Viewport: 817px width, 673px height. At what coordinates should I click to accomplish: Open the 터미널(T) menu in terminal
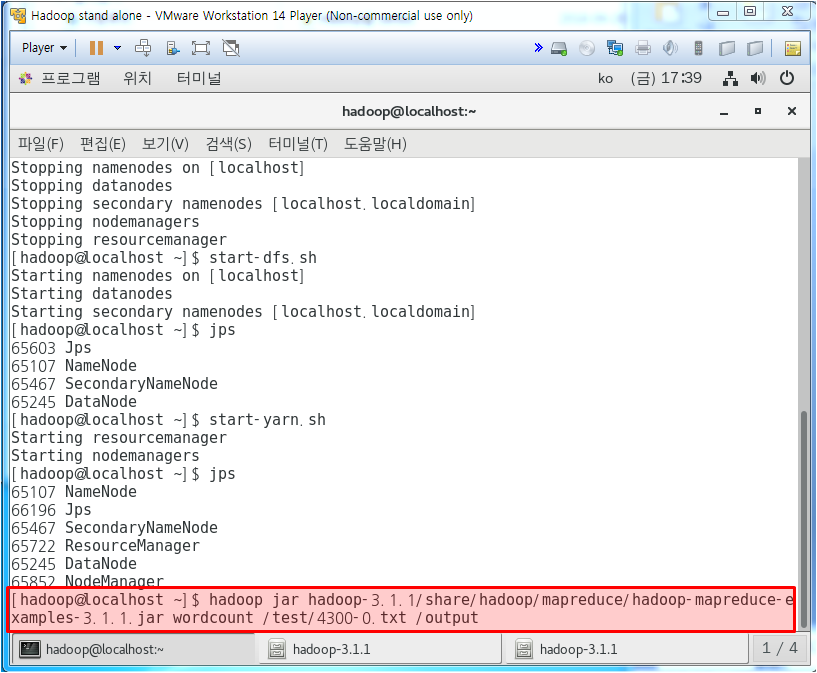[x=298, y=144]
